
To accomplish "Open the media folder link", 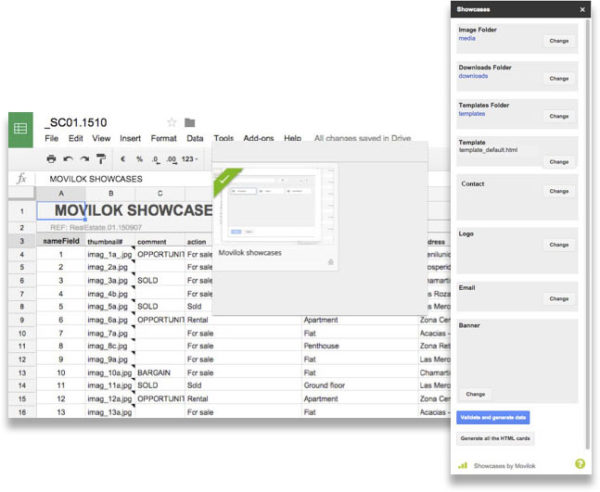I will click(x=467, y=38).
